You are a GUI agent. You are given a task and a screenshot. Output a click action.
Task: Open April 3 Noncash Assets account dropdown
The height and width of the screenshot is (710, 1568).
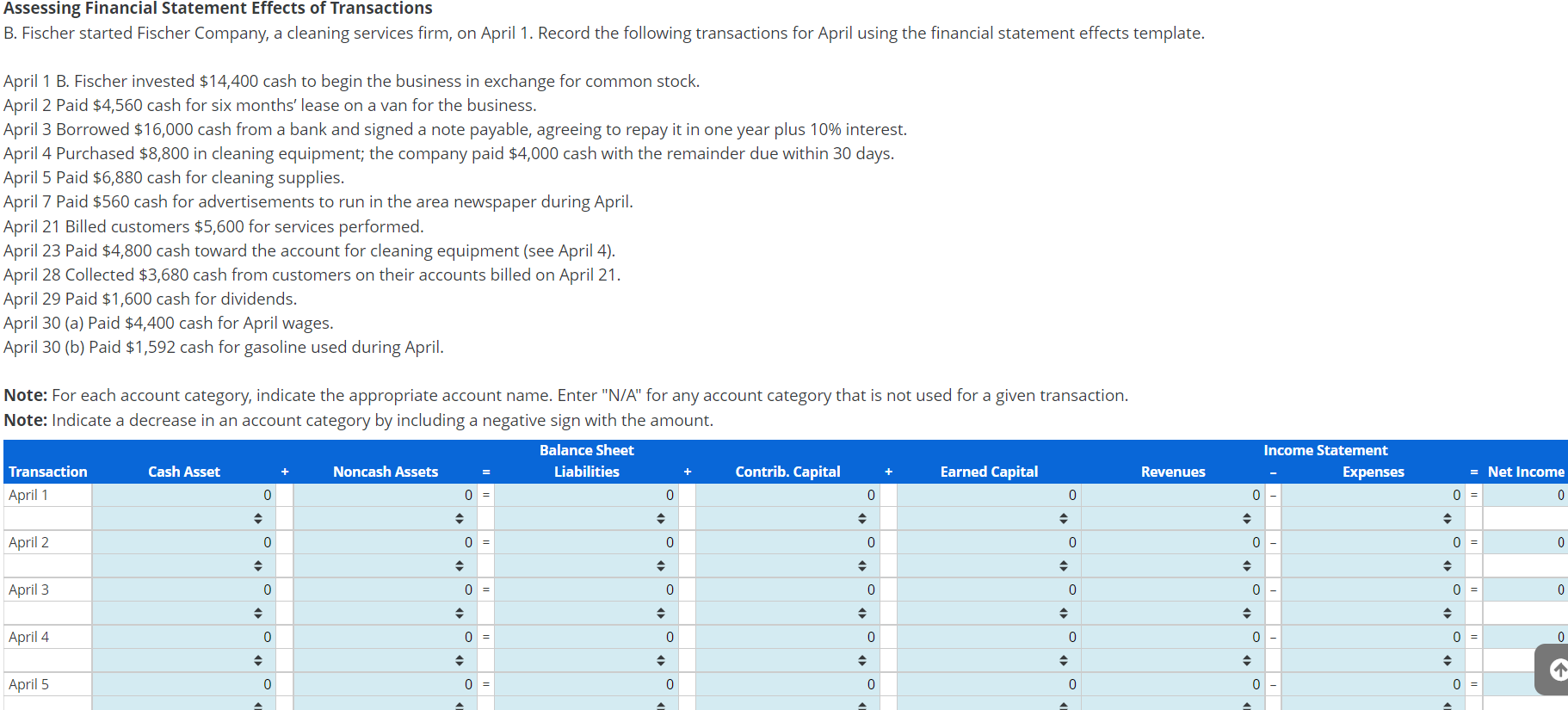(385, 613)
